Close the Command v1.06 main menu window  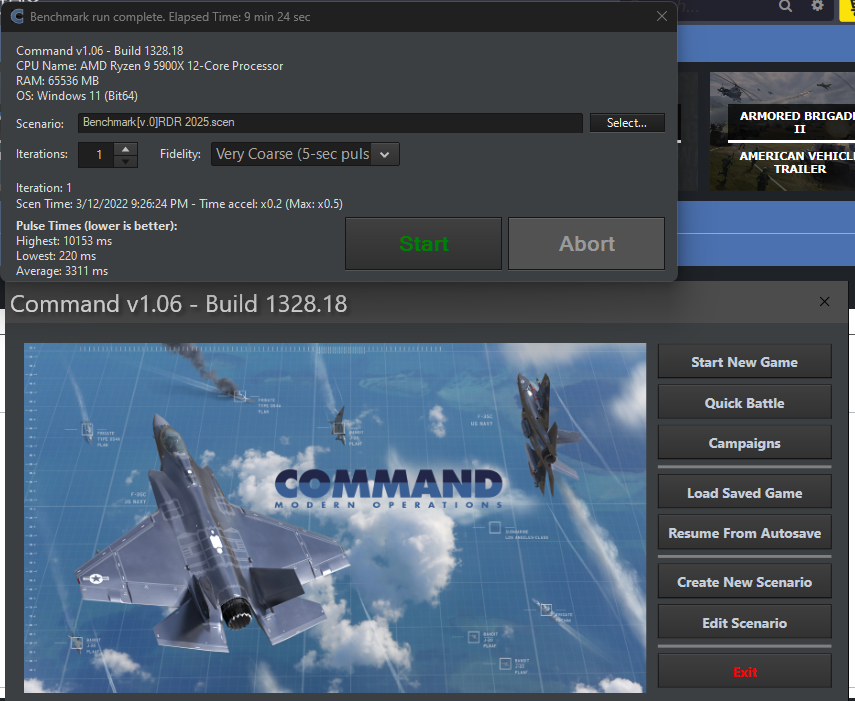[824, 301]
